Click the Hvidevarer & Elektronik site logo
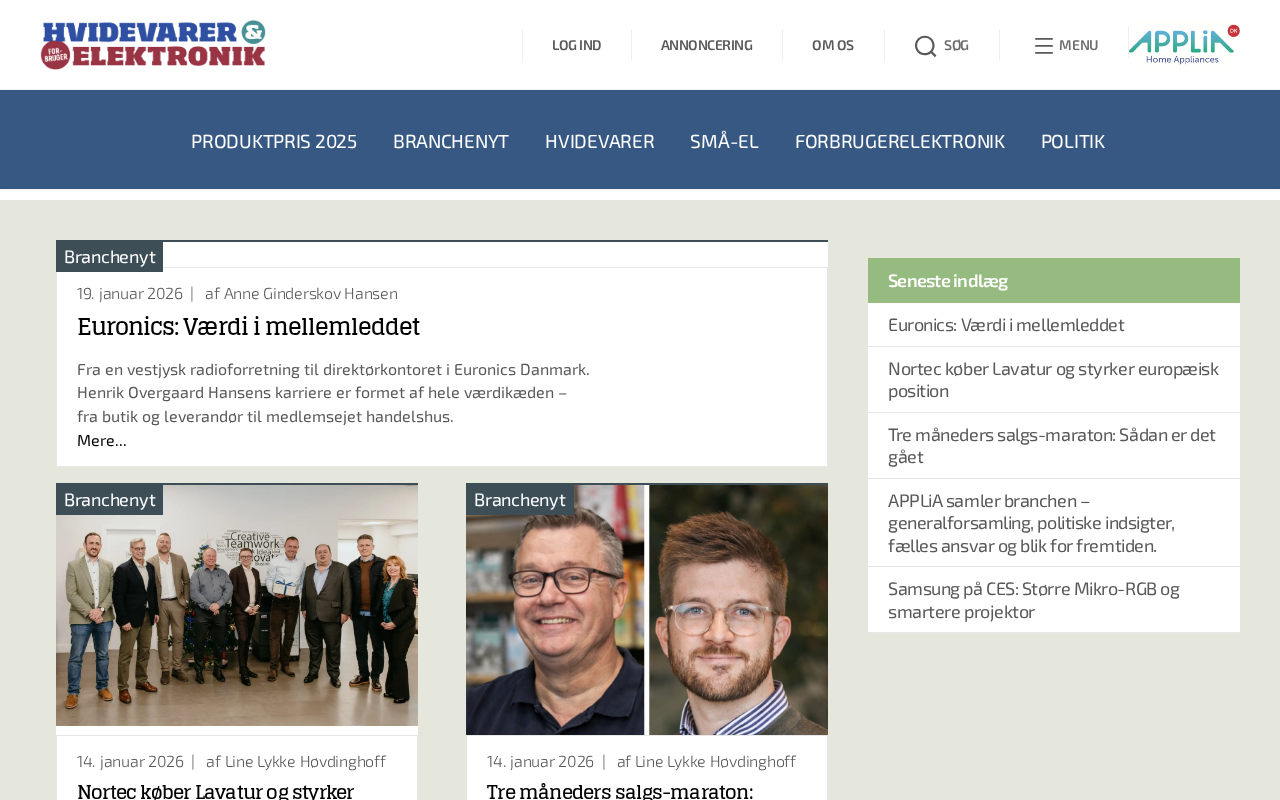1280x800 pixels. 153,45
